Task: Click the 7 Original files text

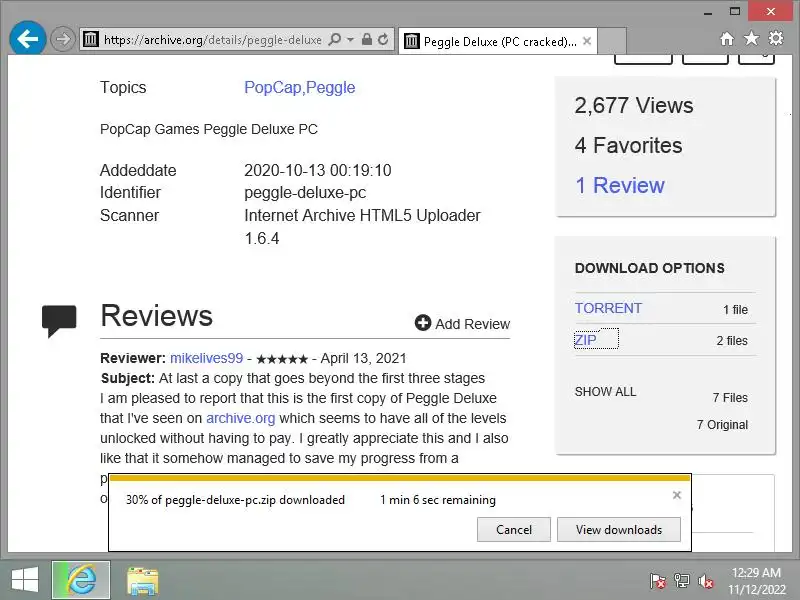Action: 722,424
